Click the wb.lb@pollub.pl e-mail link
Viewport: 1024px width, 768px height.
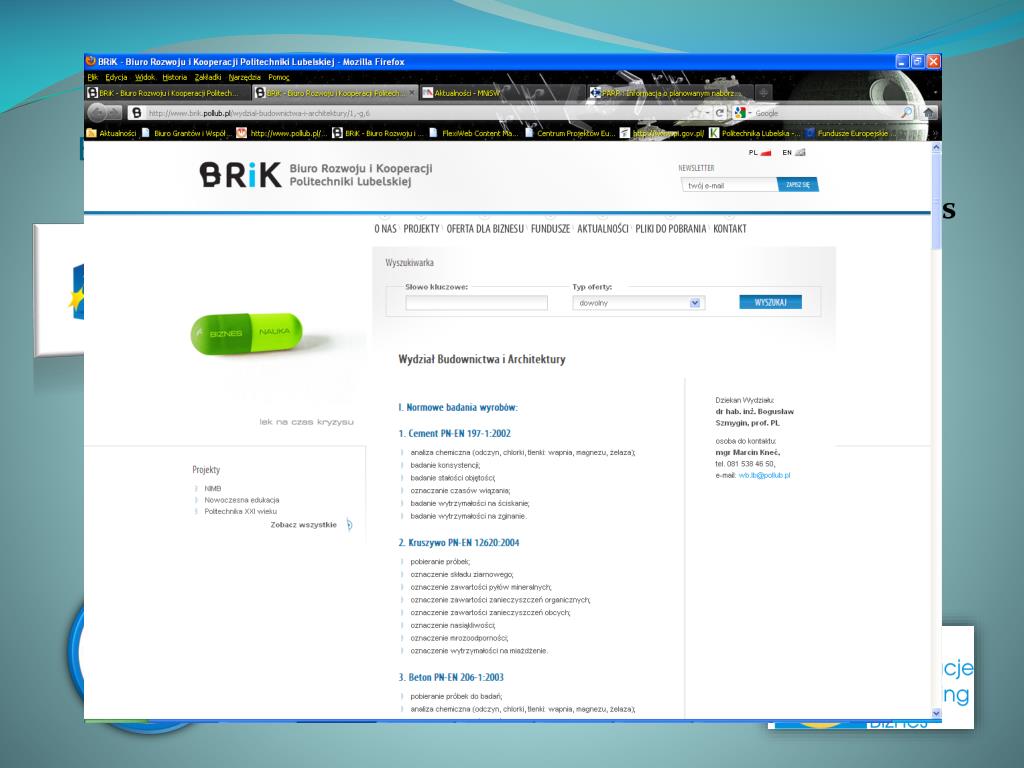tap(764, 475)
